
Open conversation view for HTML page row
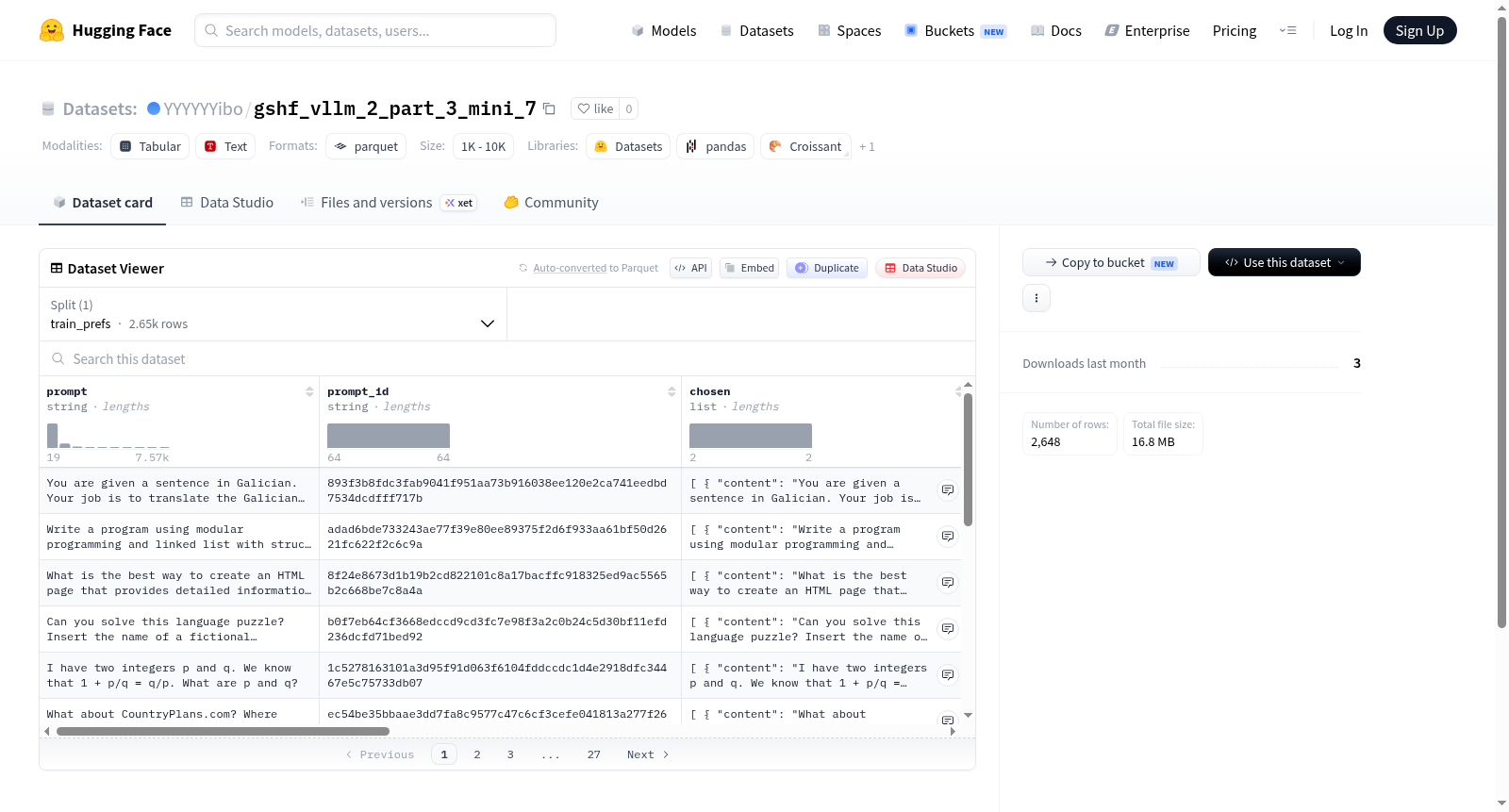tap(948, 583)
